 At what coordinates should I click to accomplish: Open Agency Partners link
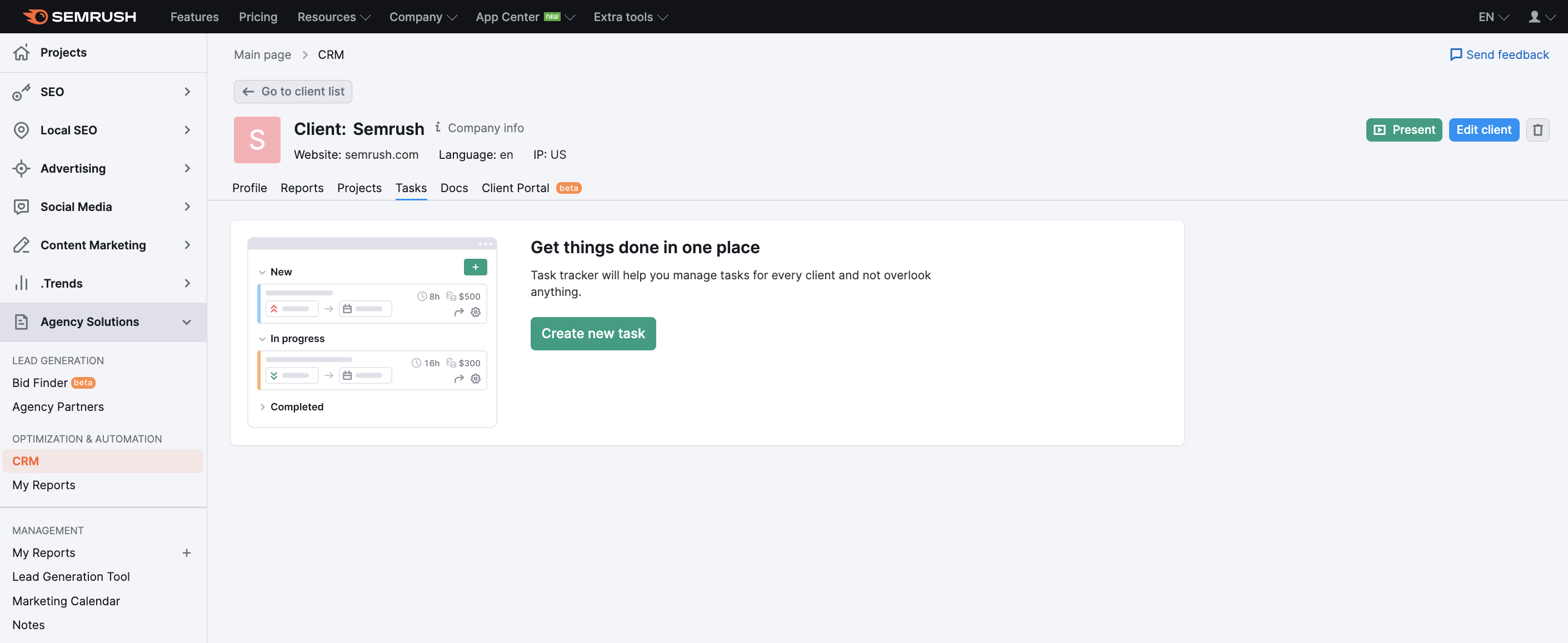pyautogui.click(x=58, y=407)
